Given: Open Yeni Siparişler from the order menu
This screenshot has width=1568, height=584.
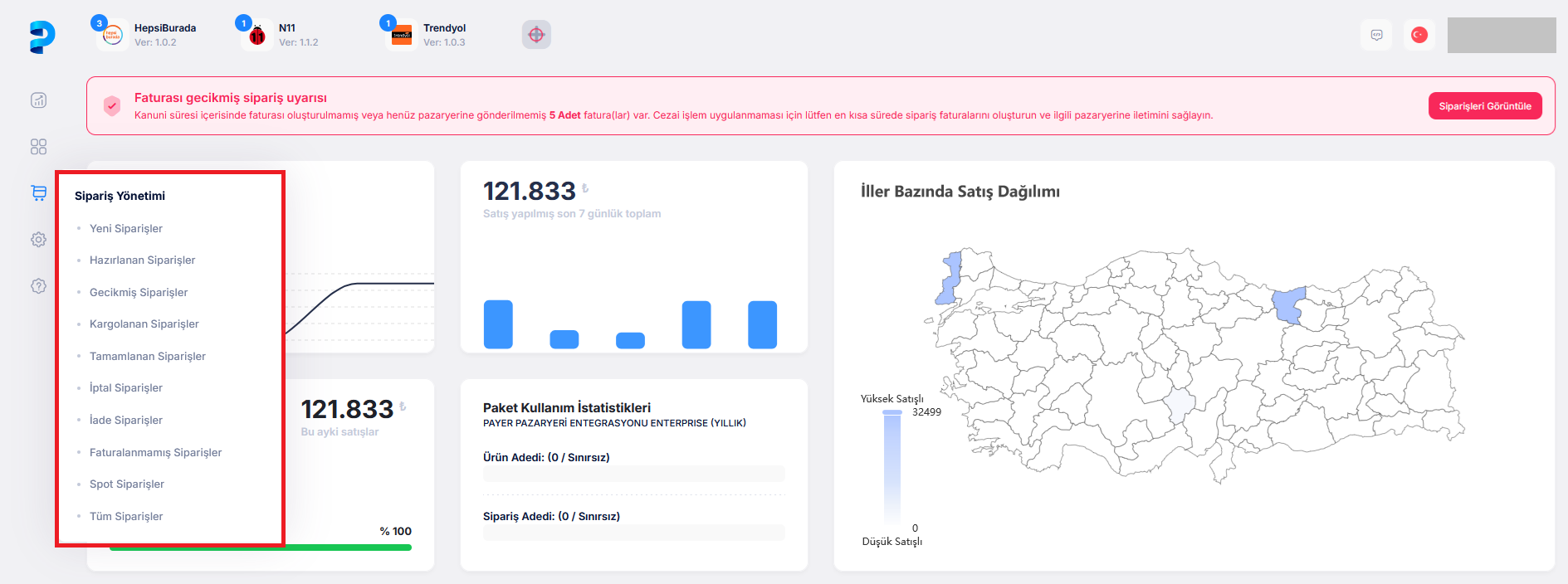Looking at the screenshot, I should (x=126, y=228).
